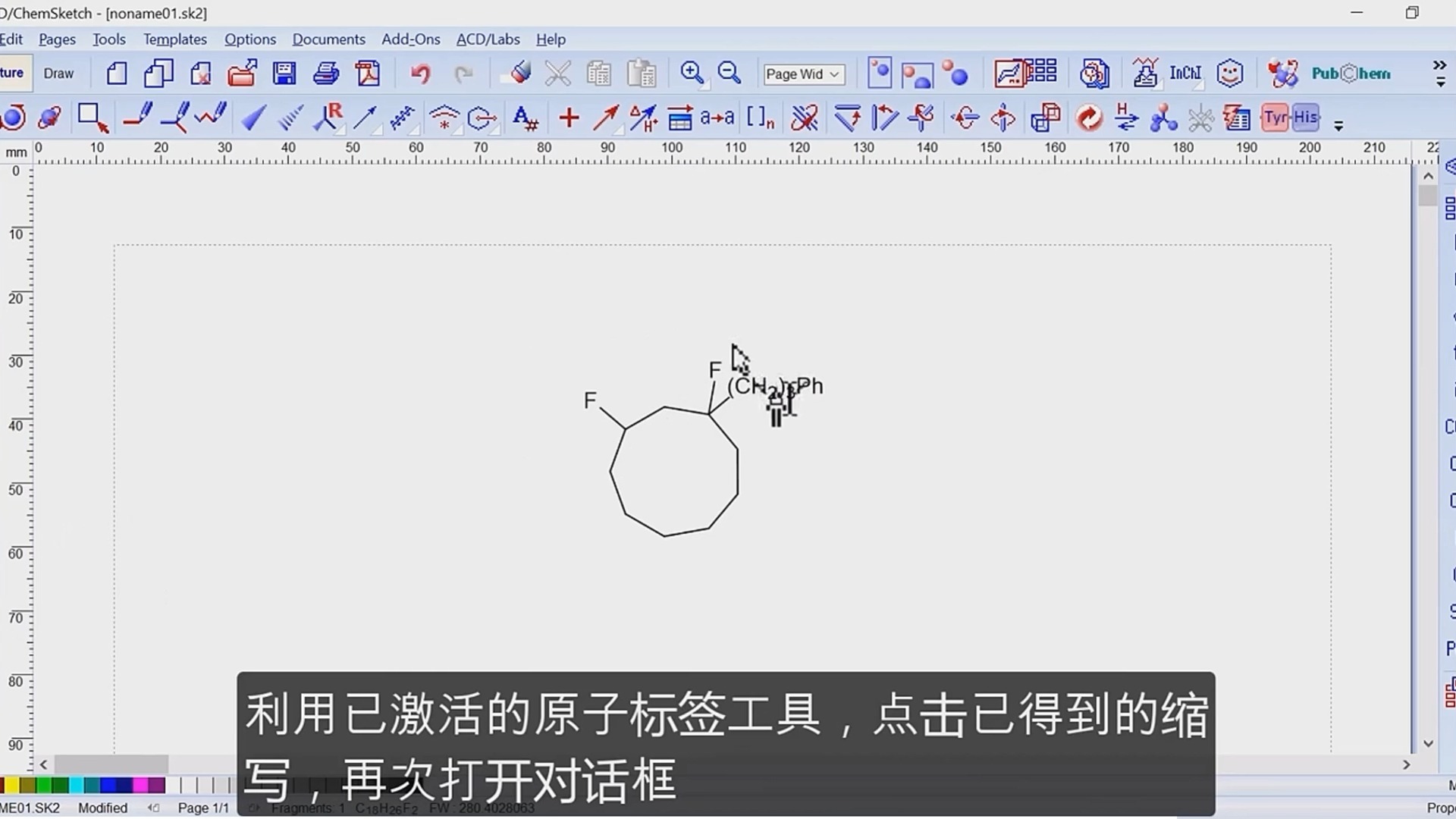Open a file with the folder icon
The width and height of the screenshot is (1456, 819).
tap(242, 74)
